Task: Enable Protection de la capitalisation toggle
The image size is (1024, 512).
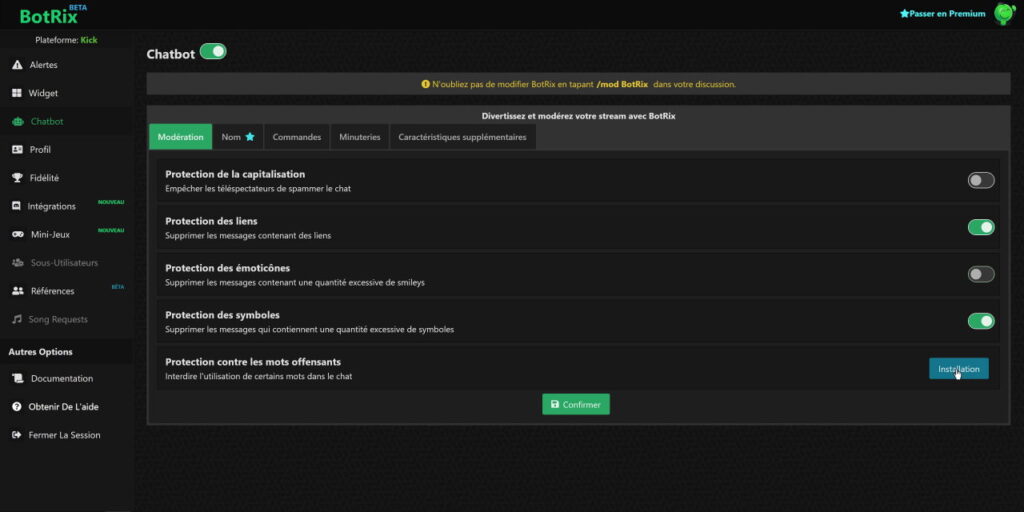Action: click(981, 180)
